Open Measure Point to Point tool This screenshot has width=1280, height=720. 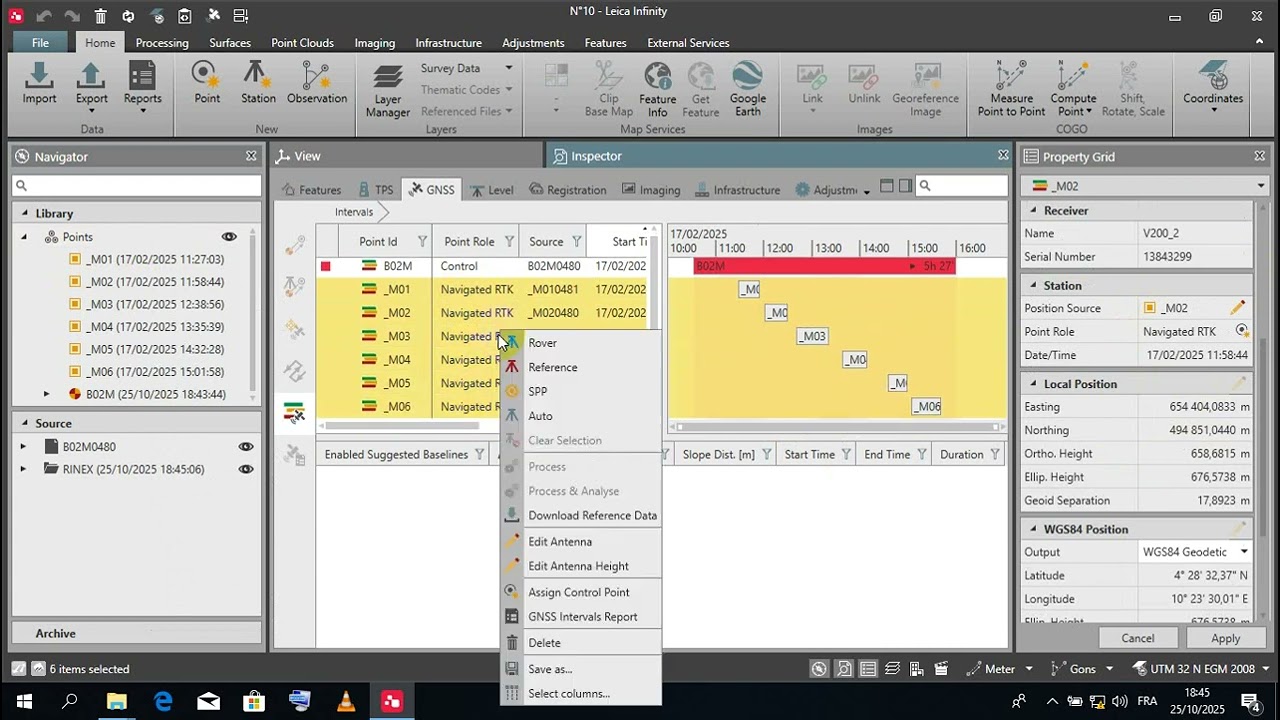[x=1011, y=90]
